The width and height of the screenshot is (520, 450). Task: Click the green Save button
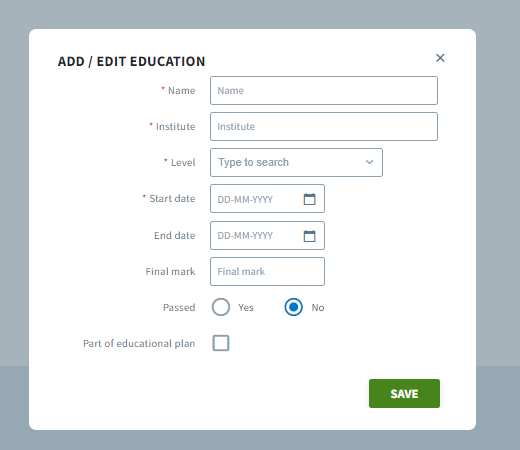coord(404,393)
